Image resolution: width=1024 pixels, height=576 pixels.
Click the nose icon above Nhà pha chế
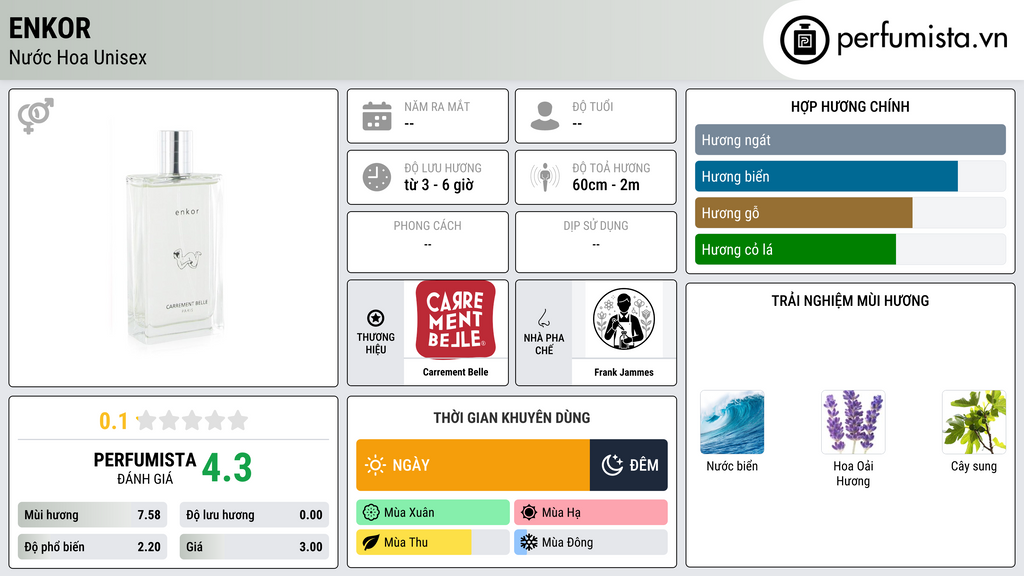[543, 318]
